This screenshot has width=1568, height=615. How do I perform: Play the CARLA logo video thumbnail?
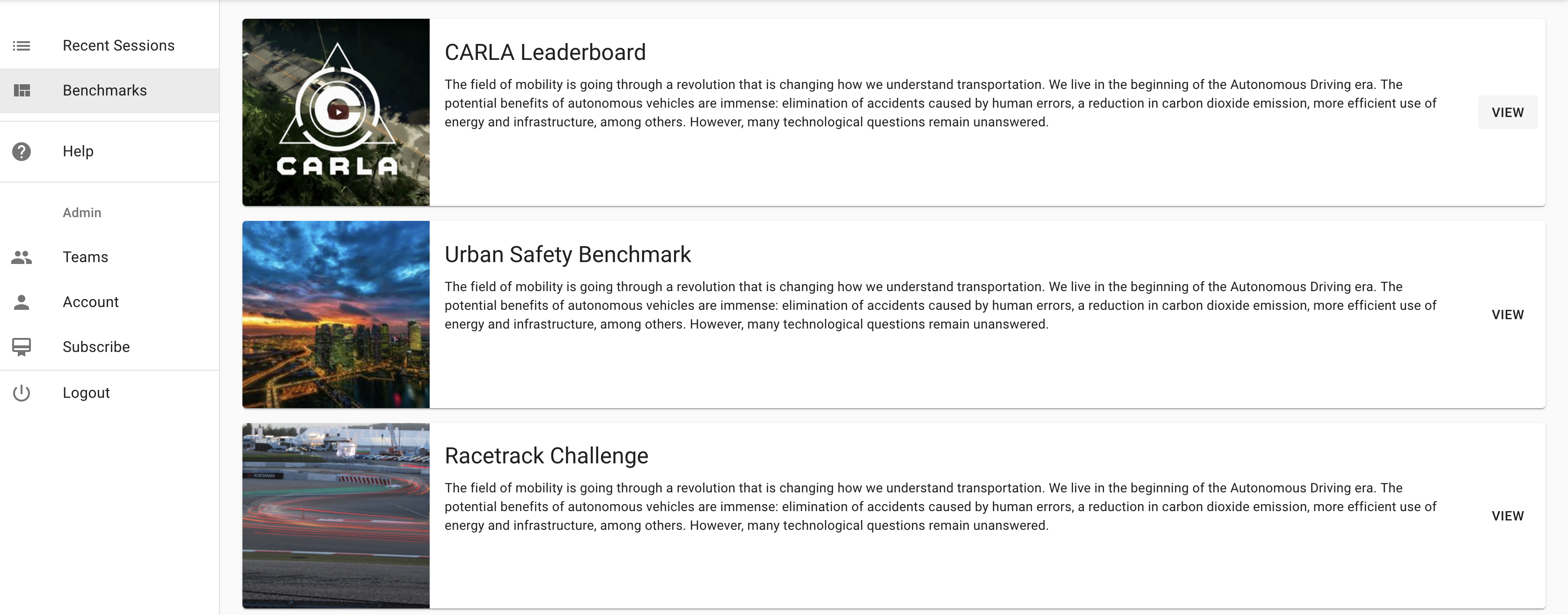point(338,111)
